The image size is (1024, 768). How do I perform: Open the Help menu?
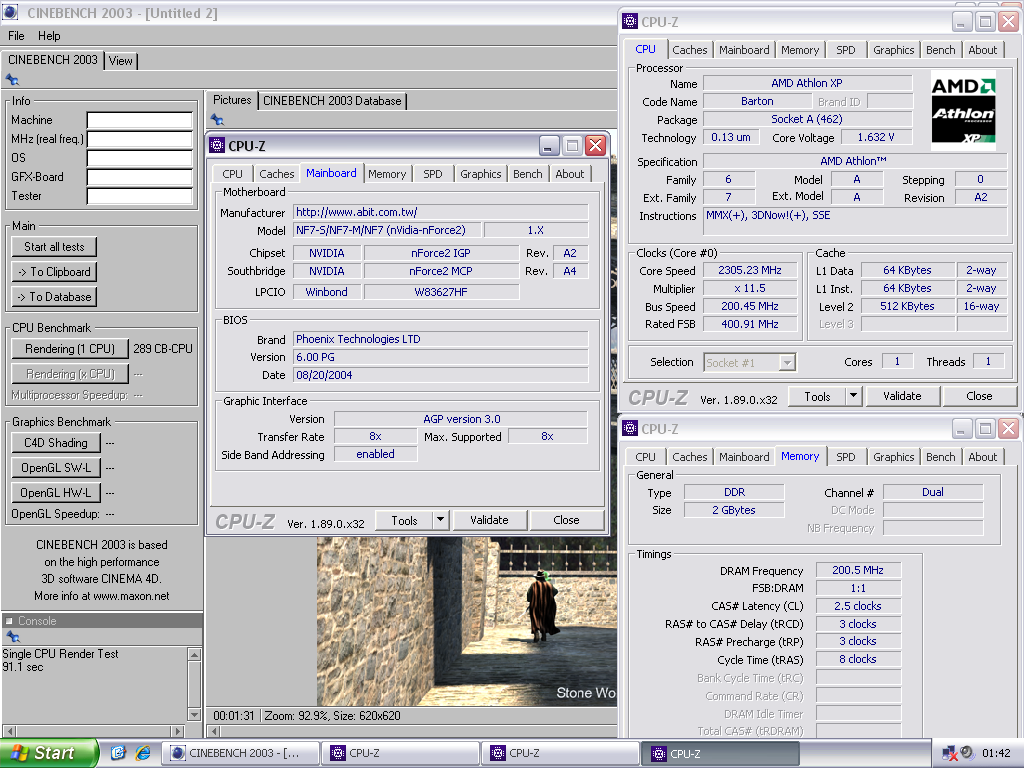coord(49,36)
